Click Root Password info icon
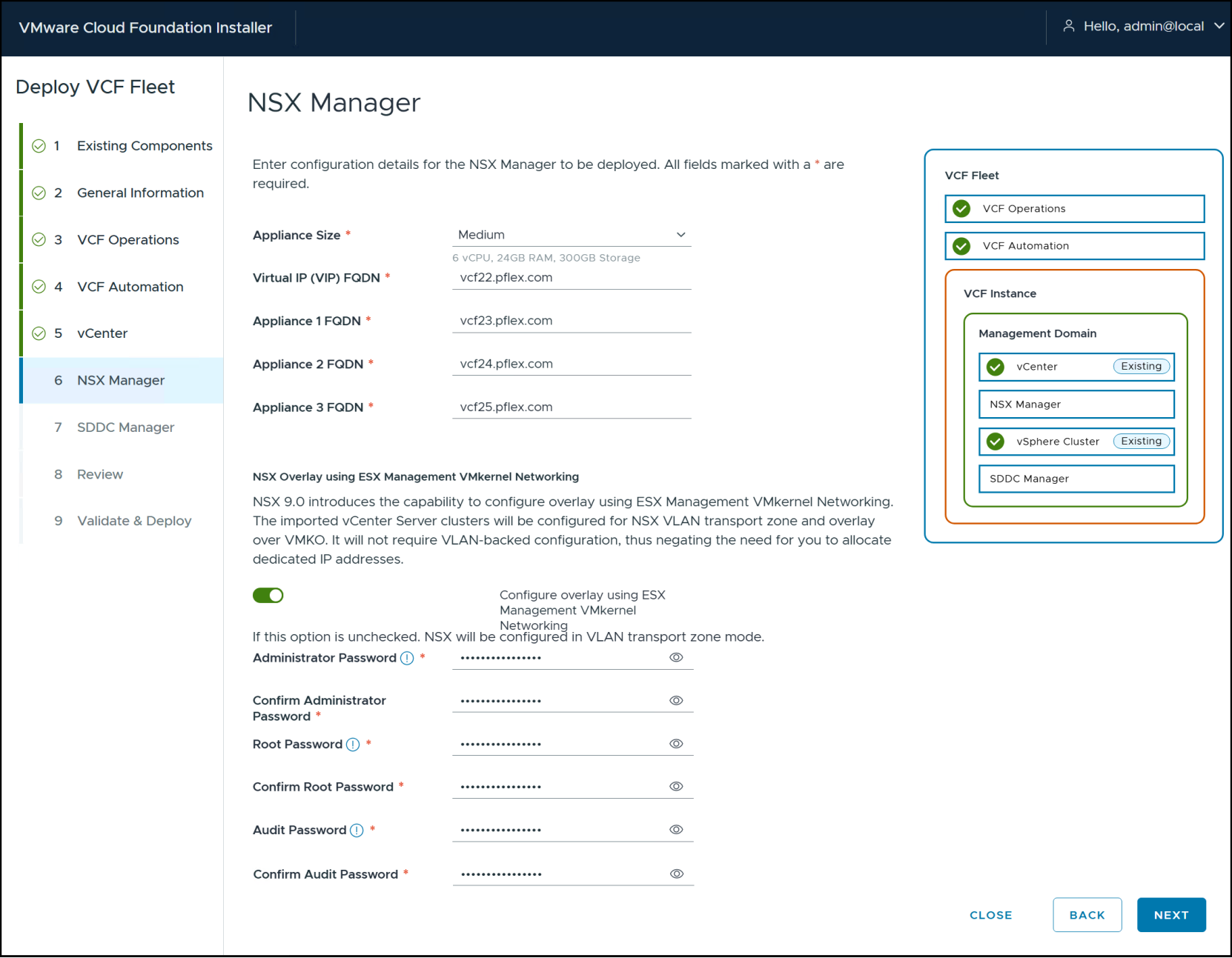The image size is (1232, 958). (353, 745)
